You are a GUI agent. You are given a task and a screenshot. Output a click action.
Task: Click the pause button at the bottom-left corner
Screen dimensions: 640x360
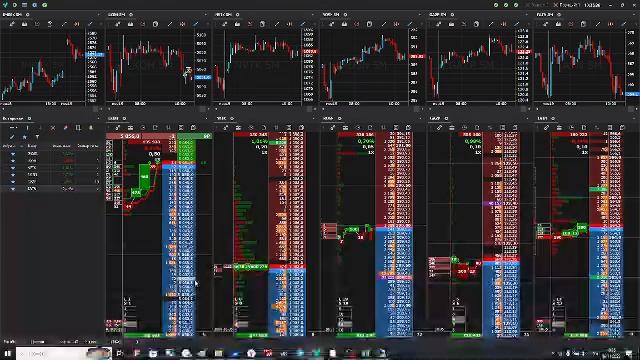tap(7, 353)
